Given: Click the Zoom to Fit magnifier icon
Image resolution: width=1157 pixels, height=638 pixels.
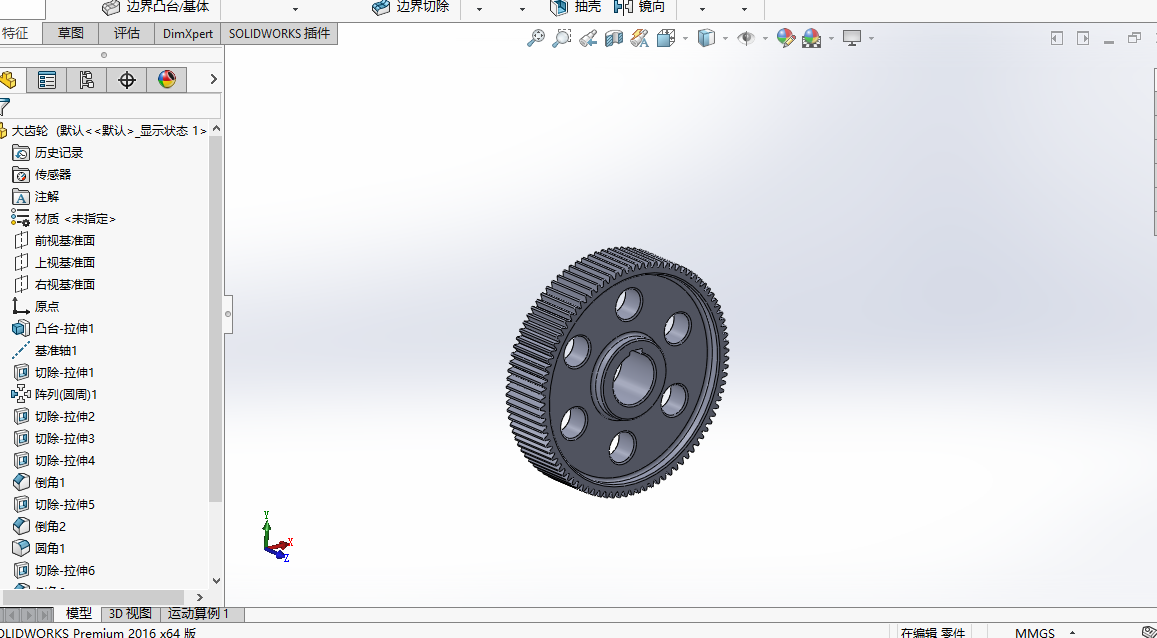Looking at the screenshot, I should pyautogui.click(x=536, y=38).
